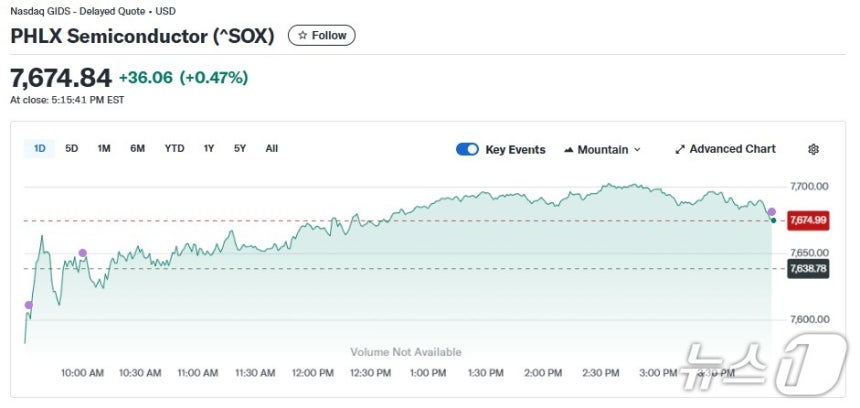Choose the 6M chart range
The image size is (860, 408).
click(137, 148)
